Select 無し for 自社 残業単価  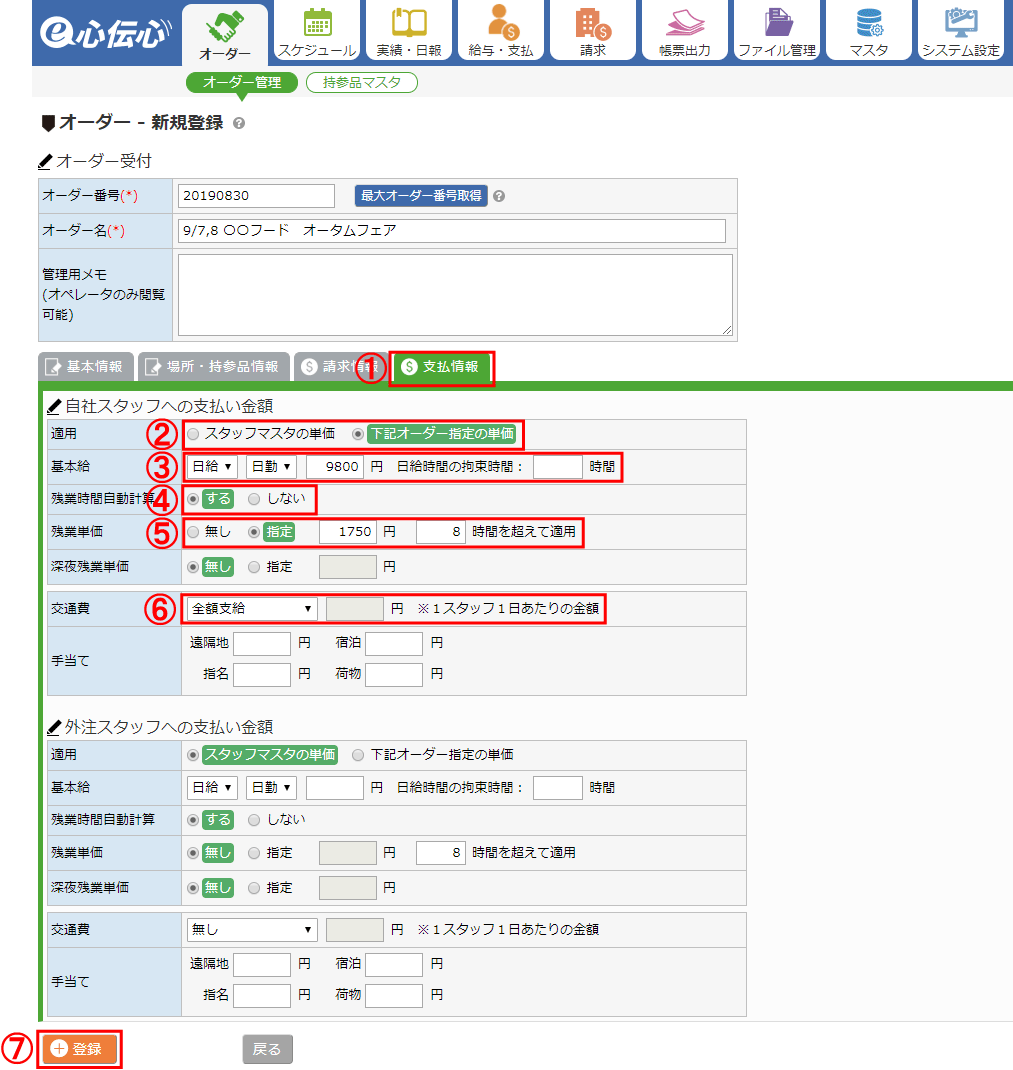193,532
